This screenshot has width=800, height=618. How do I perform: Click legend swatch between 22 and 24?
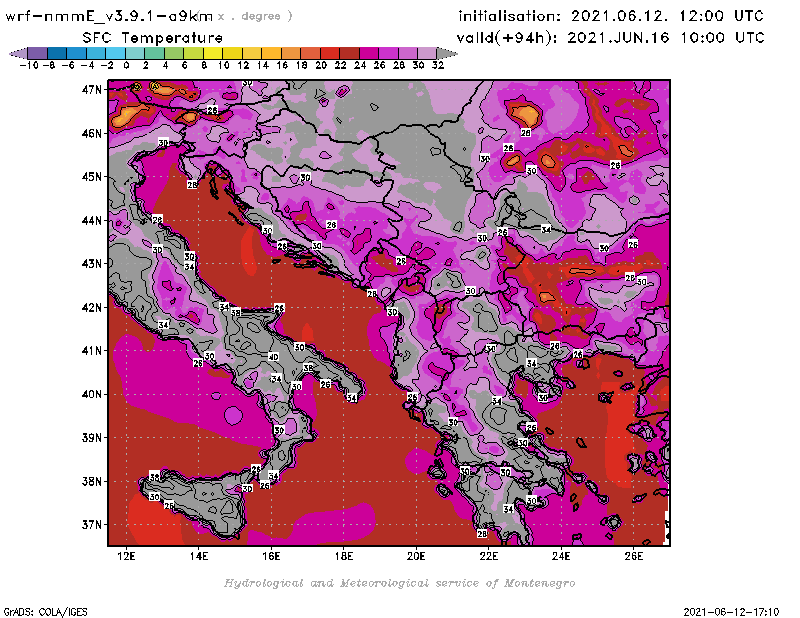349,53
